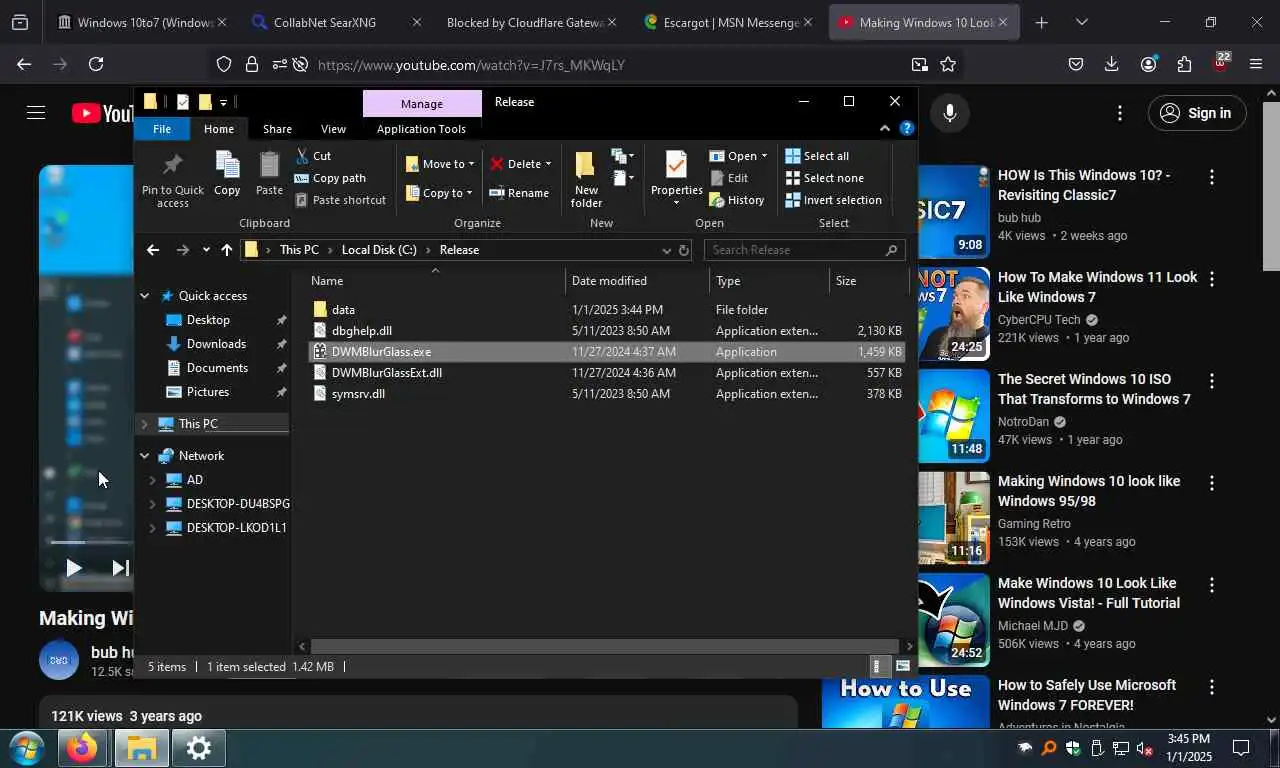Open Explorer help question mark icon

pos(906,128)
